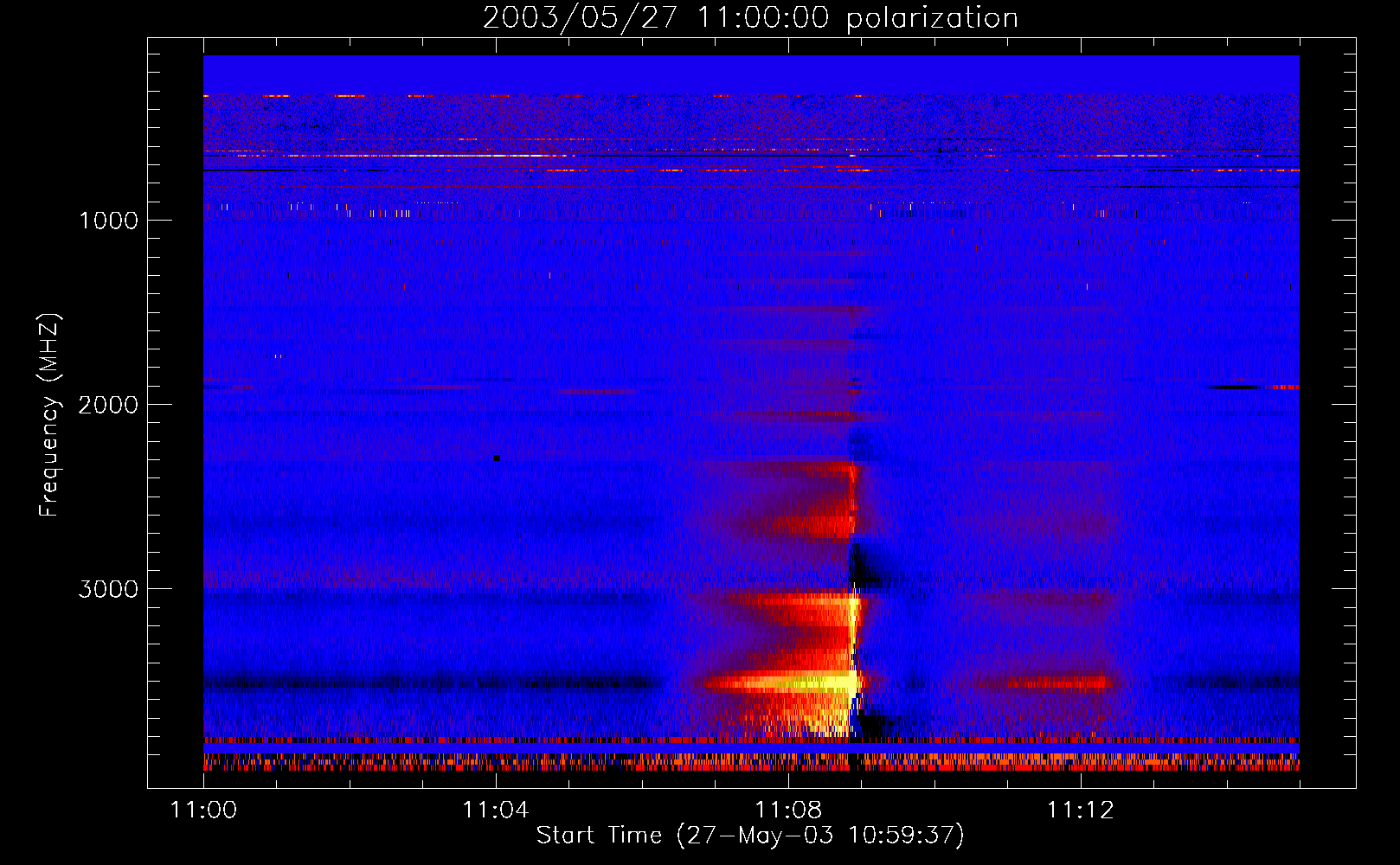
Task: Click the '11:12' time axis label
Action: coord(1081,811)
